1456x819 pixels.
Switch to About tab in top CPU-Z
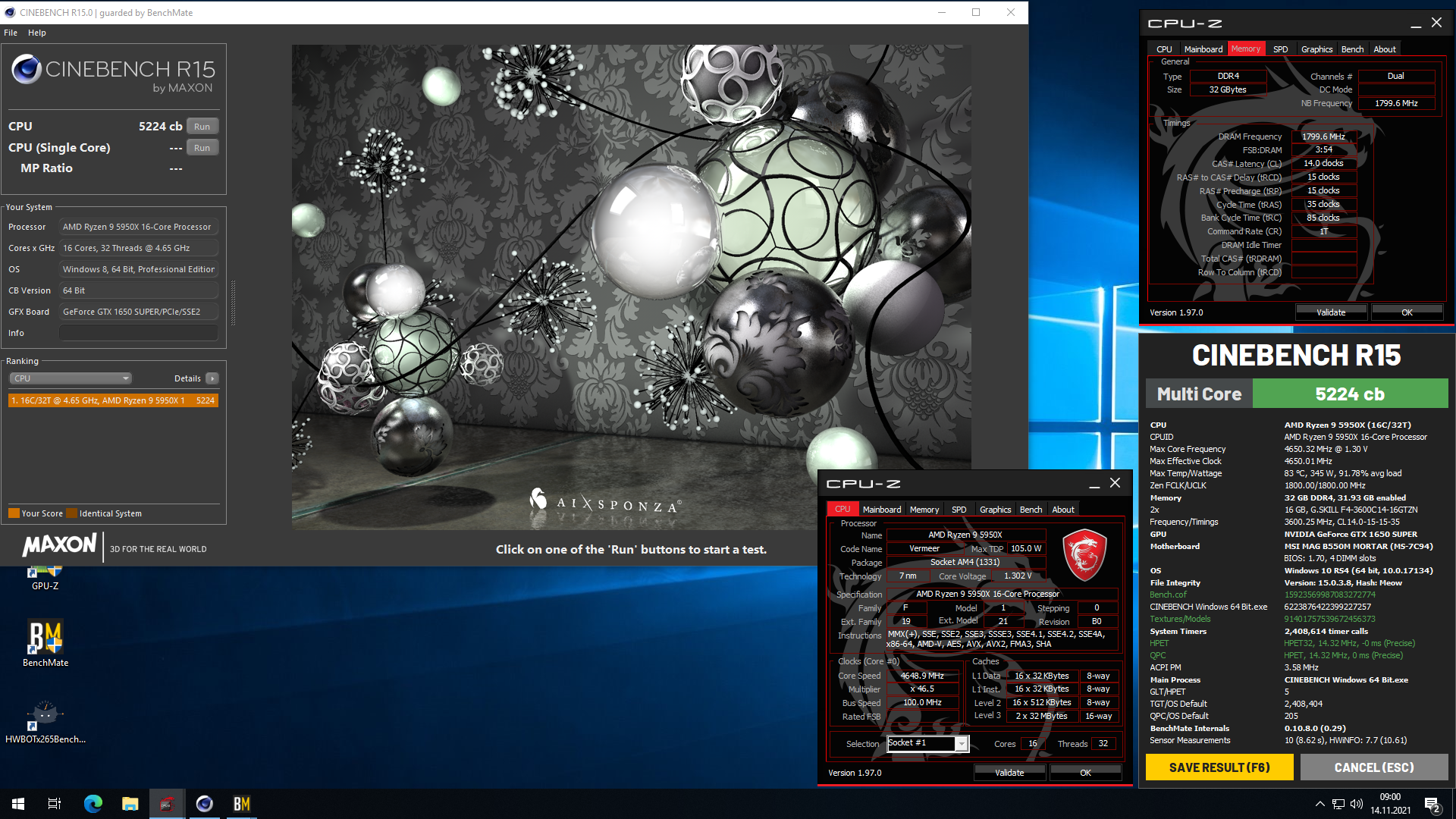tap(1385, 49)
